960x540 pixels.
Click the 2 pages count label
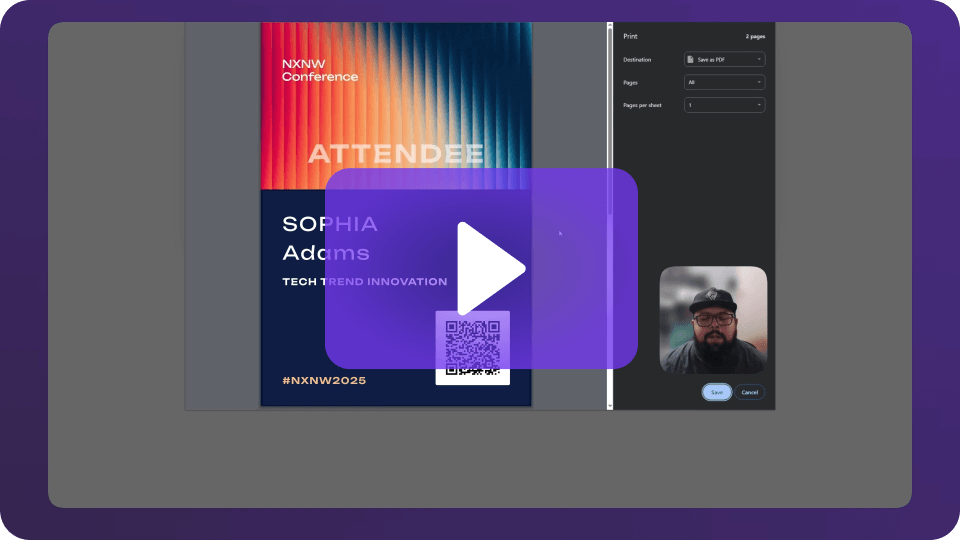pos(755,37)
